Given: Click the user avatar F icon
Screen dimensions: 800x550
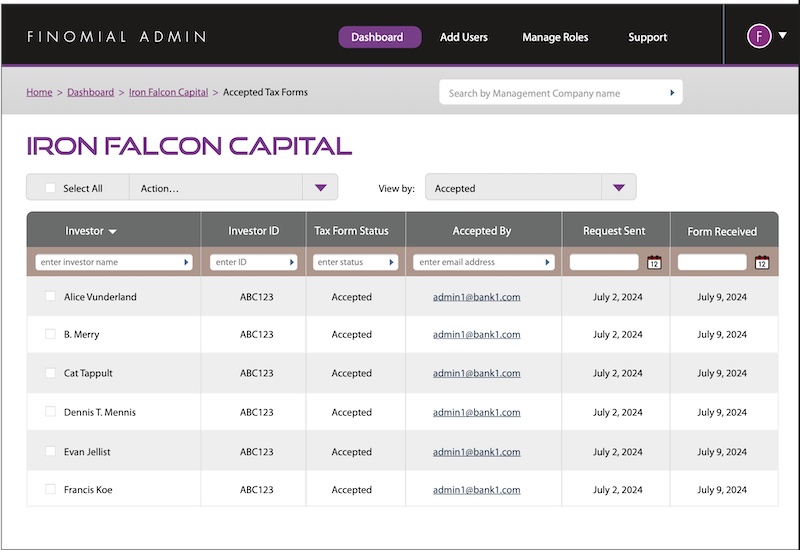Looking at the screenshot, I should click(759, 37).
